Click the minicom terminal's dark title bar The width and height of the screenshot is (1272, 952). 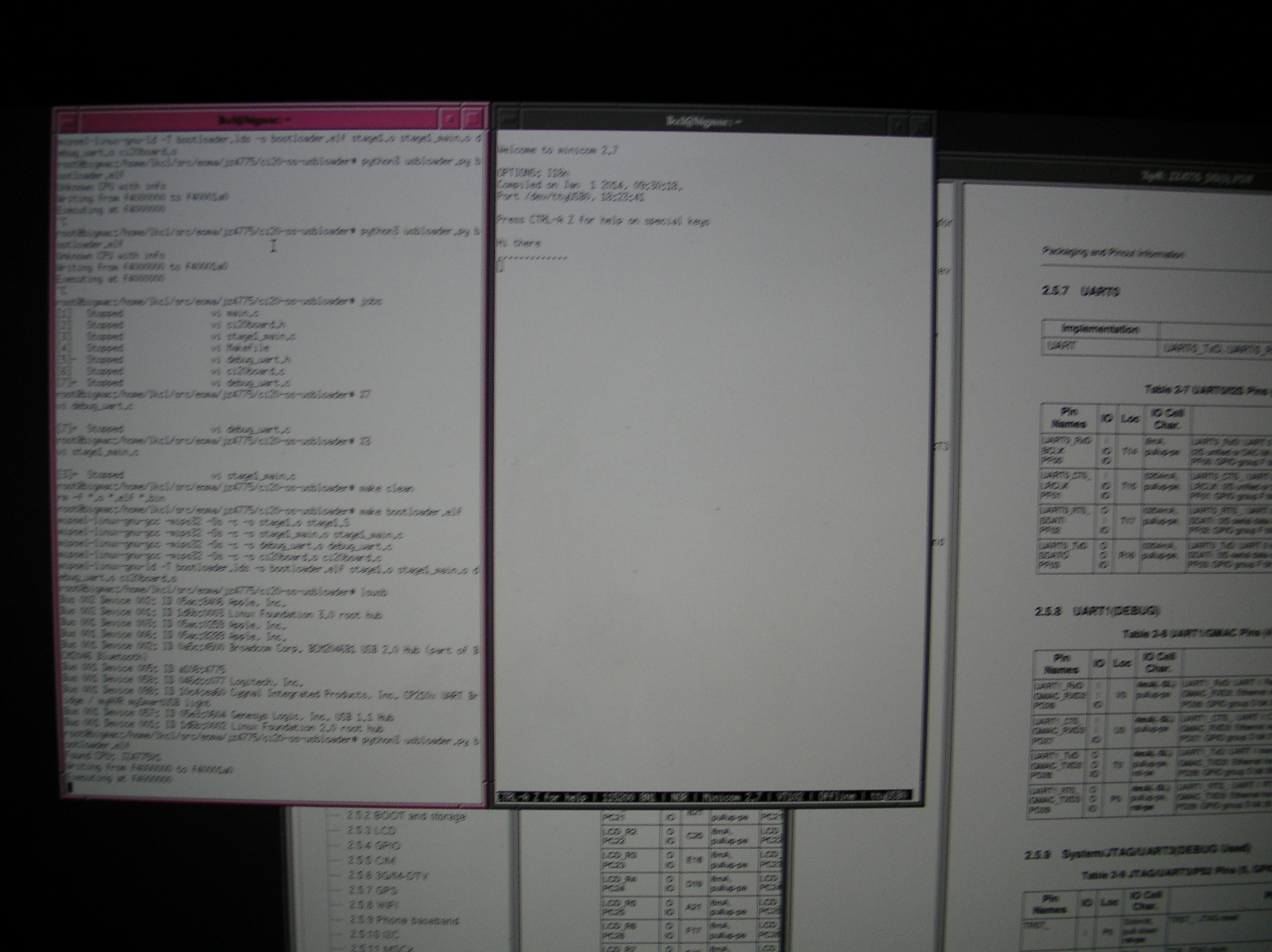tap(703, 122)
